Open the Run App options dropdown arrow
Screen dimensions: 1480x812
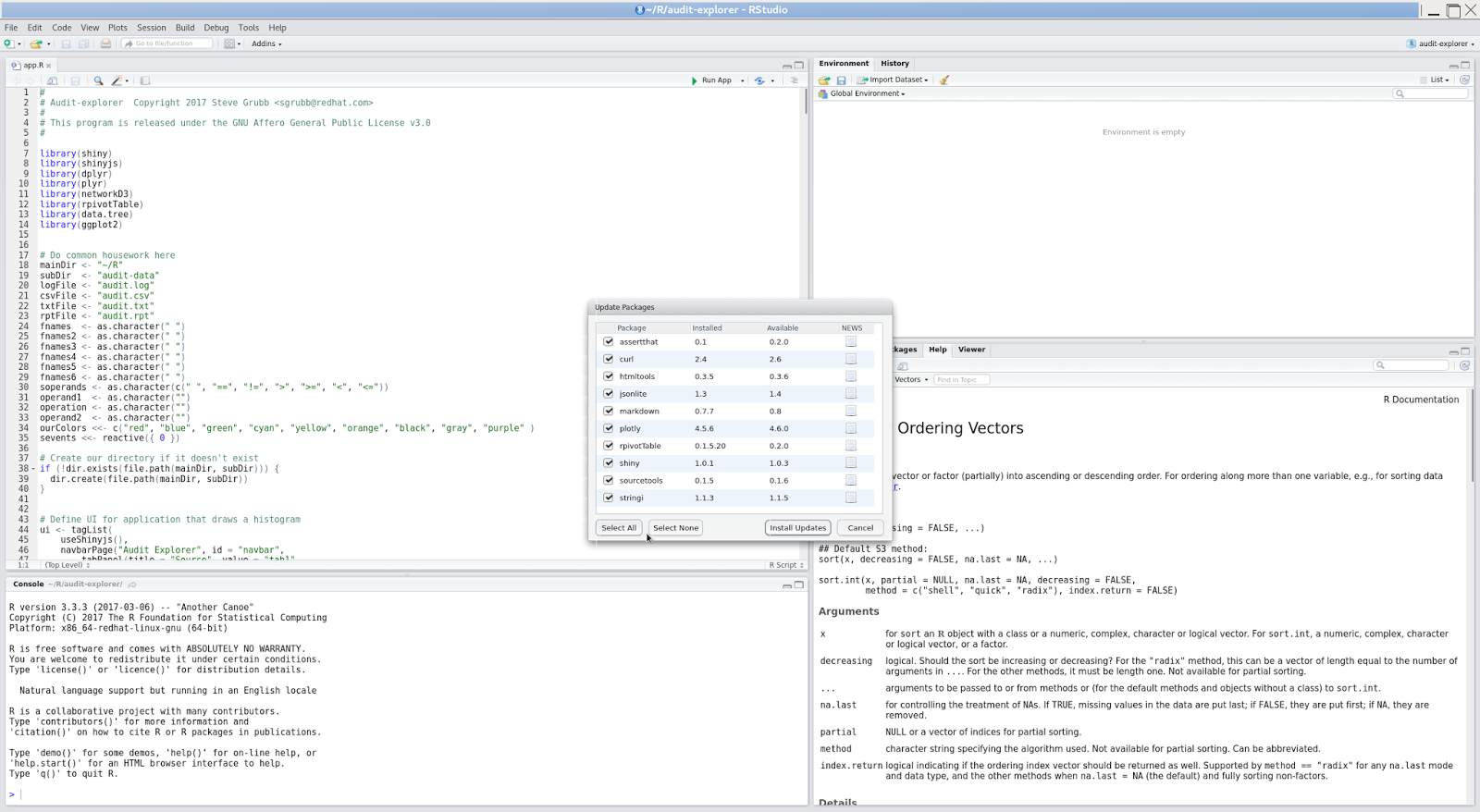click(742, 80)
